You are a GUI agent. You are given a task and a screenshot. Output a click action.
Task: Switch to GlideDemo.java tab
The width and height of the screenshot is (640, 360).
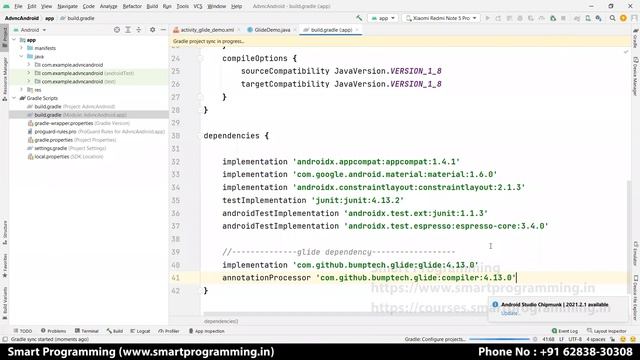coord(272,30)
